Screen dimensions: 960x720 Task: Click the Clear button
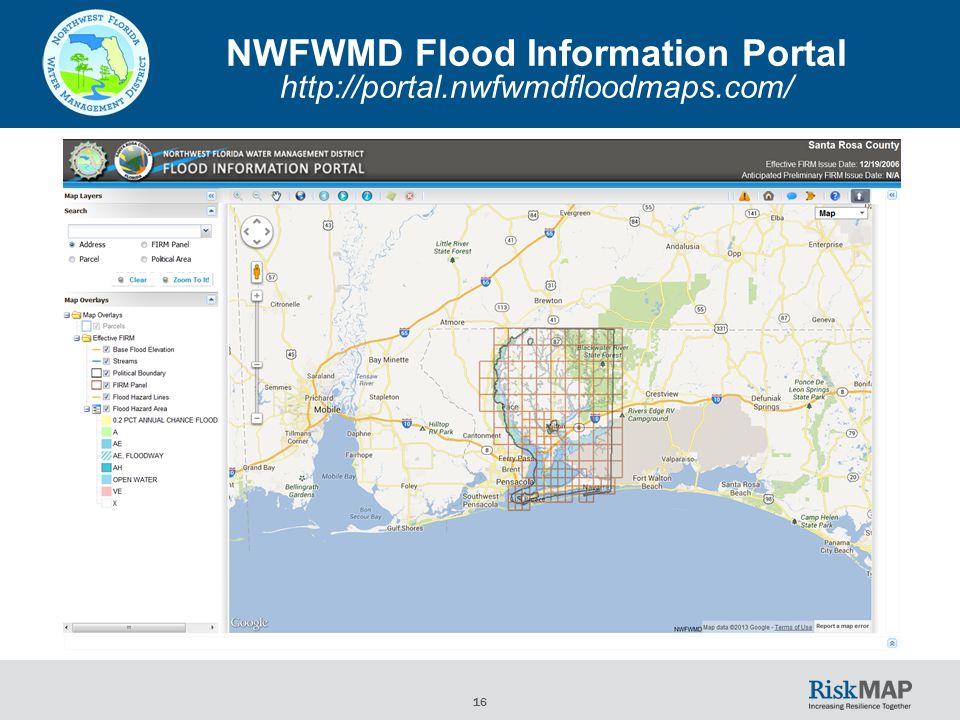pyautogui.click(x=132, y=280)
